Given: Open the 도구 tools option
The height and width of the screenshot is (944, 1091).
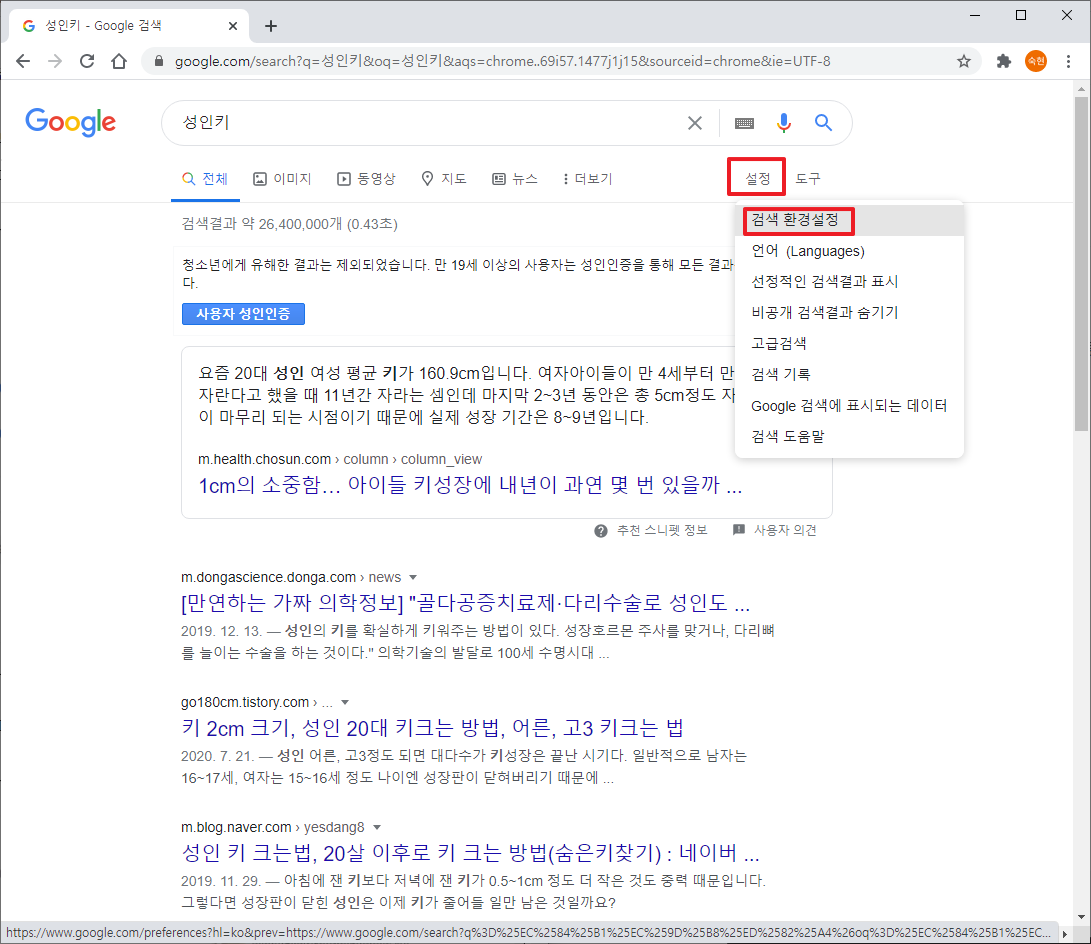Looking at the screenshot, I should [808, 179].
